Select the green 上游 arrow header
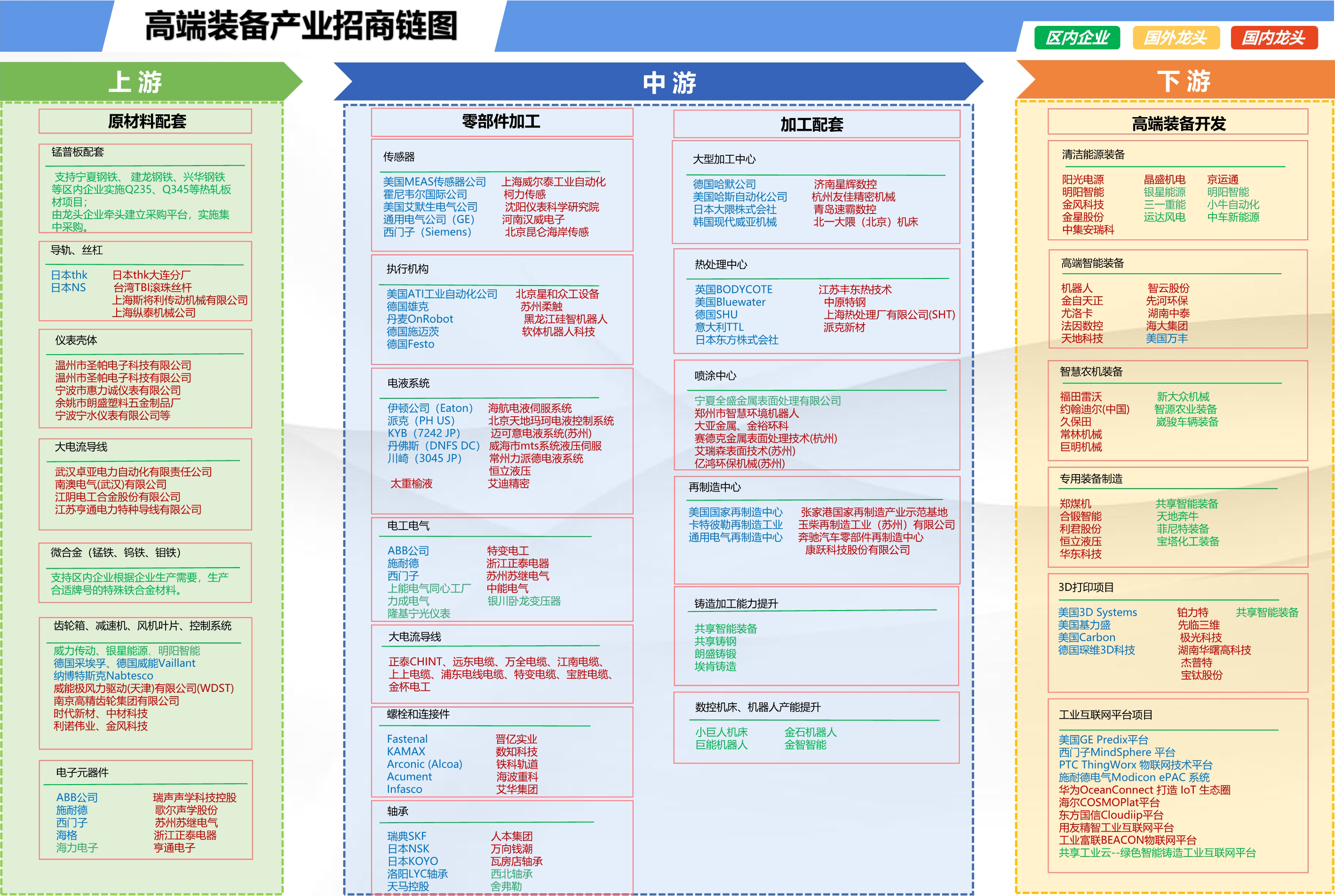The width and height of the screenshot is (1335, 896). tap(151, 81)
